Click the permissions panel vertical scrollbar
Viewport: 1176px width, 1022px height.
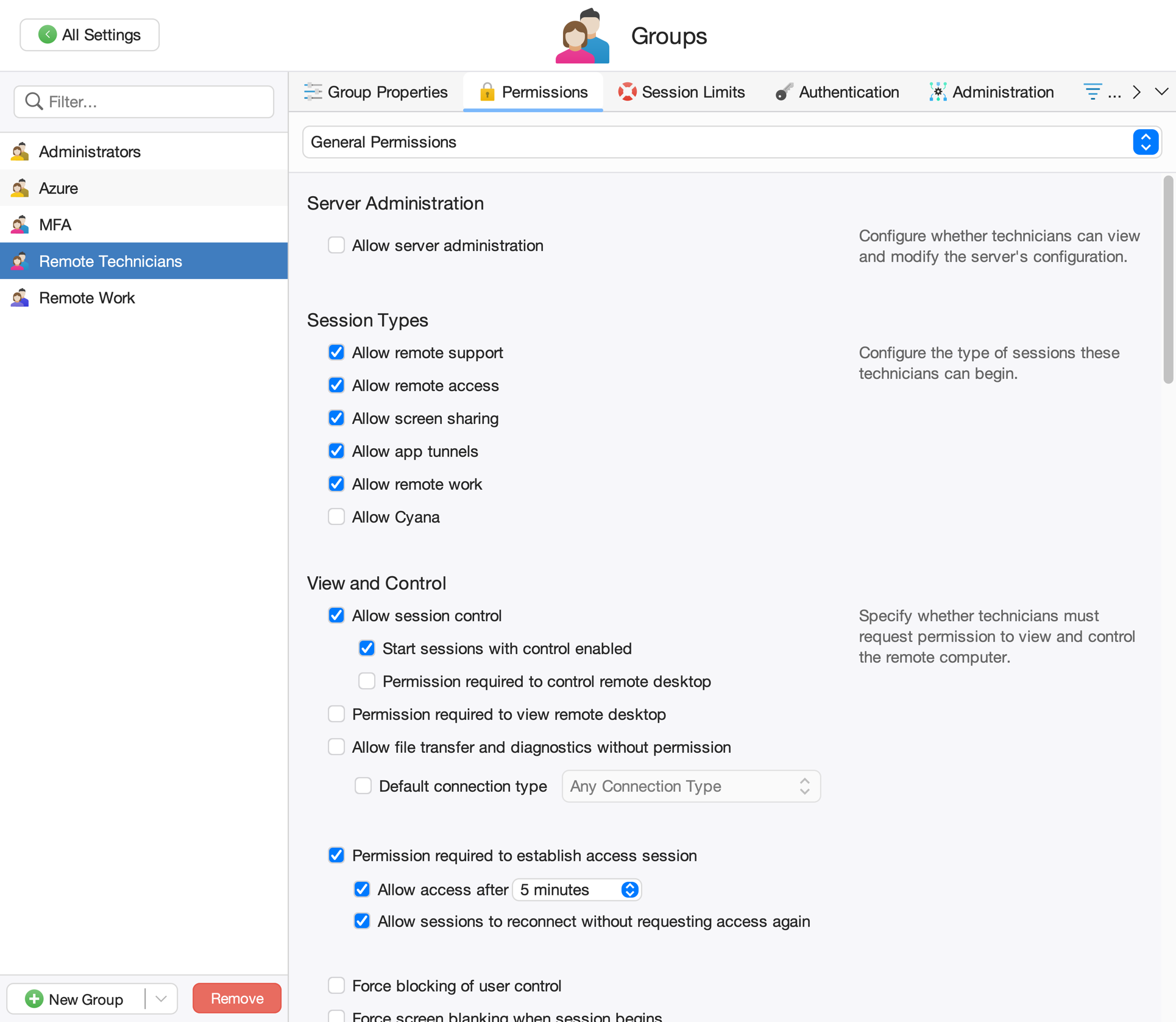[x=1167, y=280]
